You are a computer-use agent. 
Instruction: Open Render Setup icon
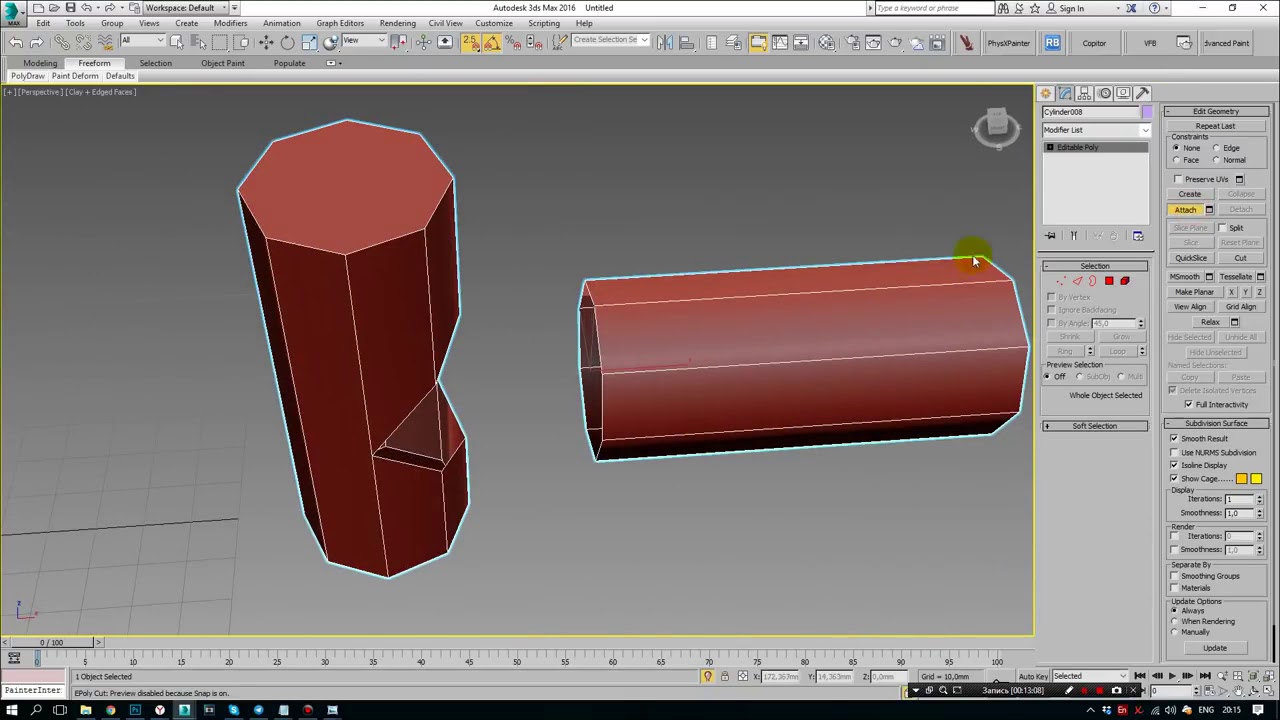pos(852,42)
